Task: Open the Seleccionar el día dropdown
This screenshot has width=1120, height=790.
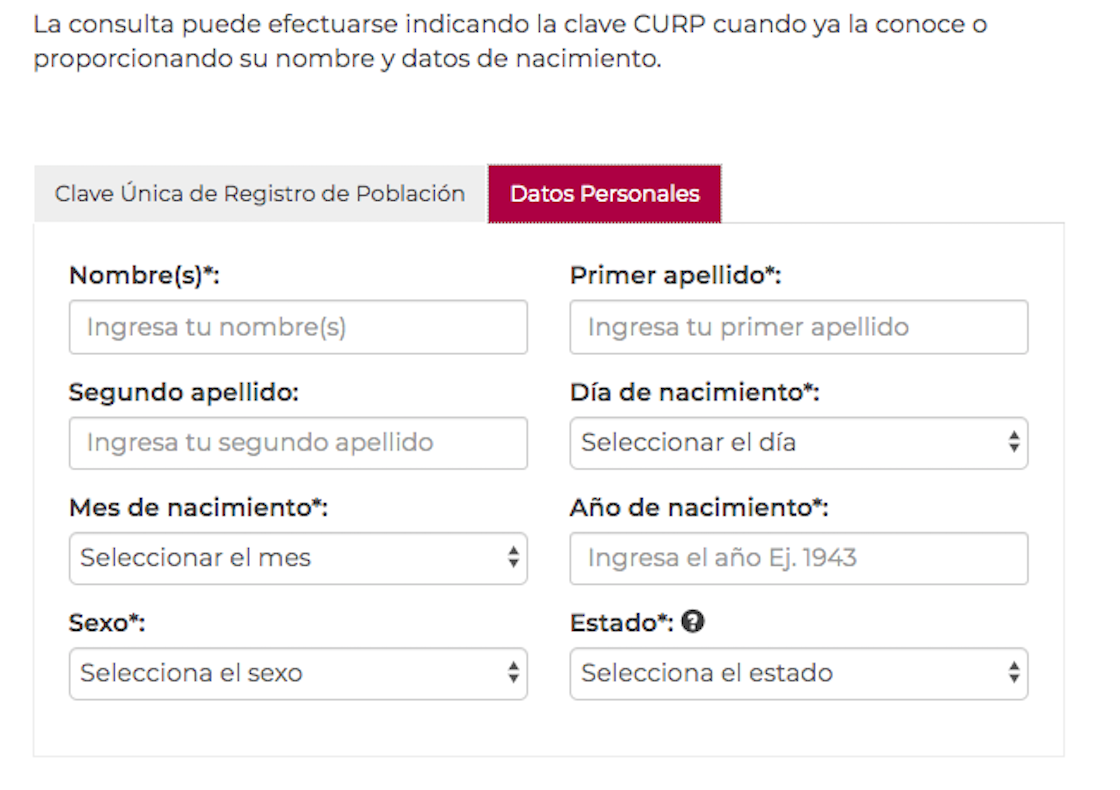Action: (798, 443)
